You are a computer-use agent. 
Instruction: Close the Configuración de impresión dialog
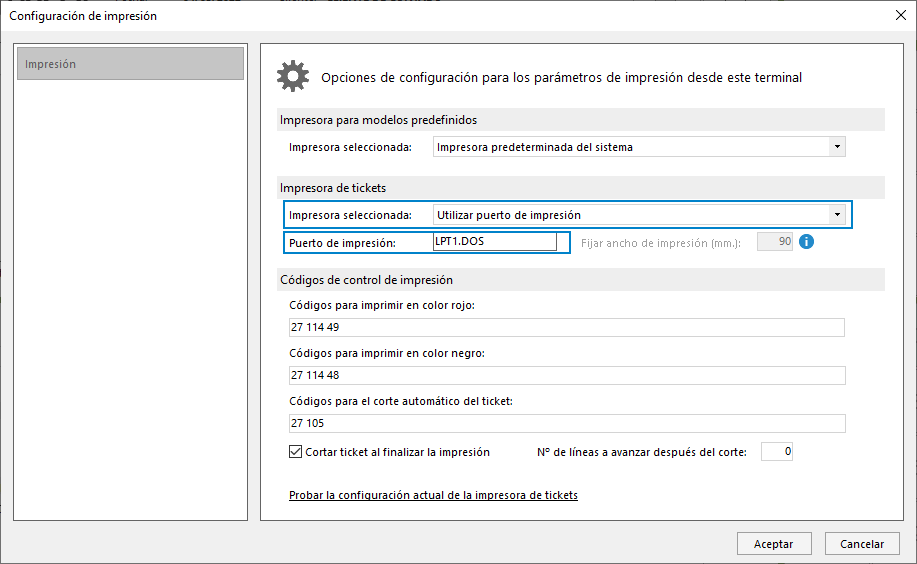click(x=901, y=15)
